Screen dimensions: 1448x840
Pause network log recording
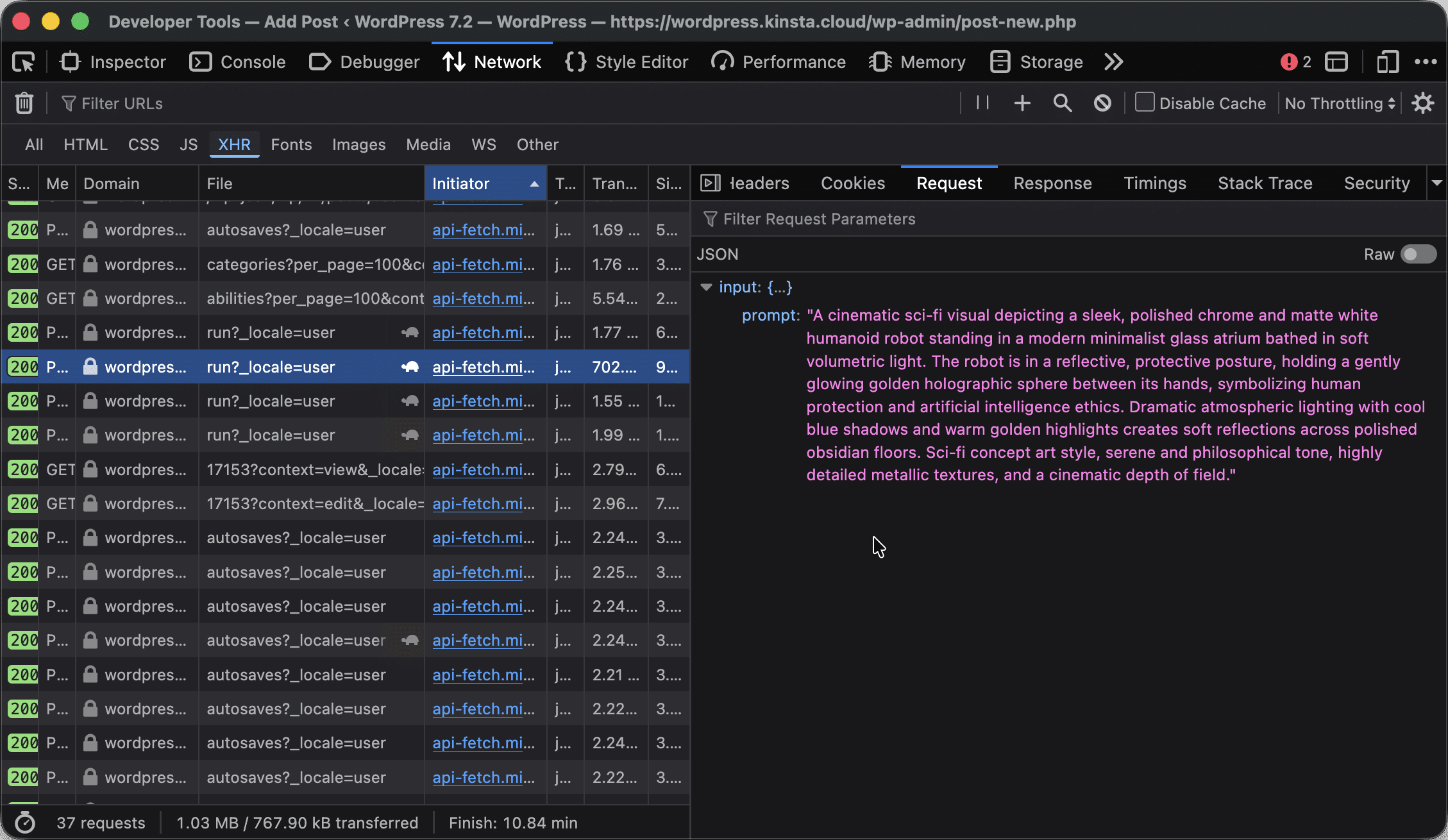tap(982, 103)
